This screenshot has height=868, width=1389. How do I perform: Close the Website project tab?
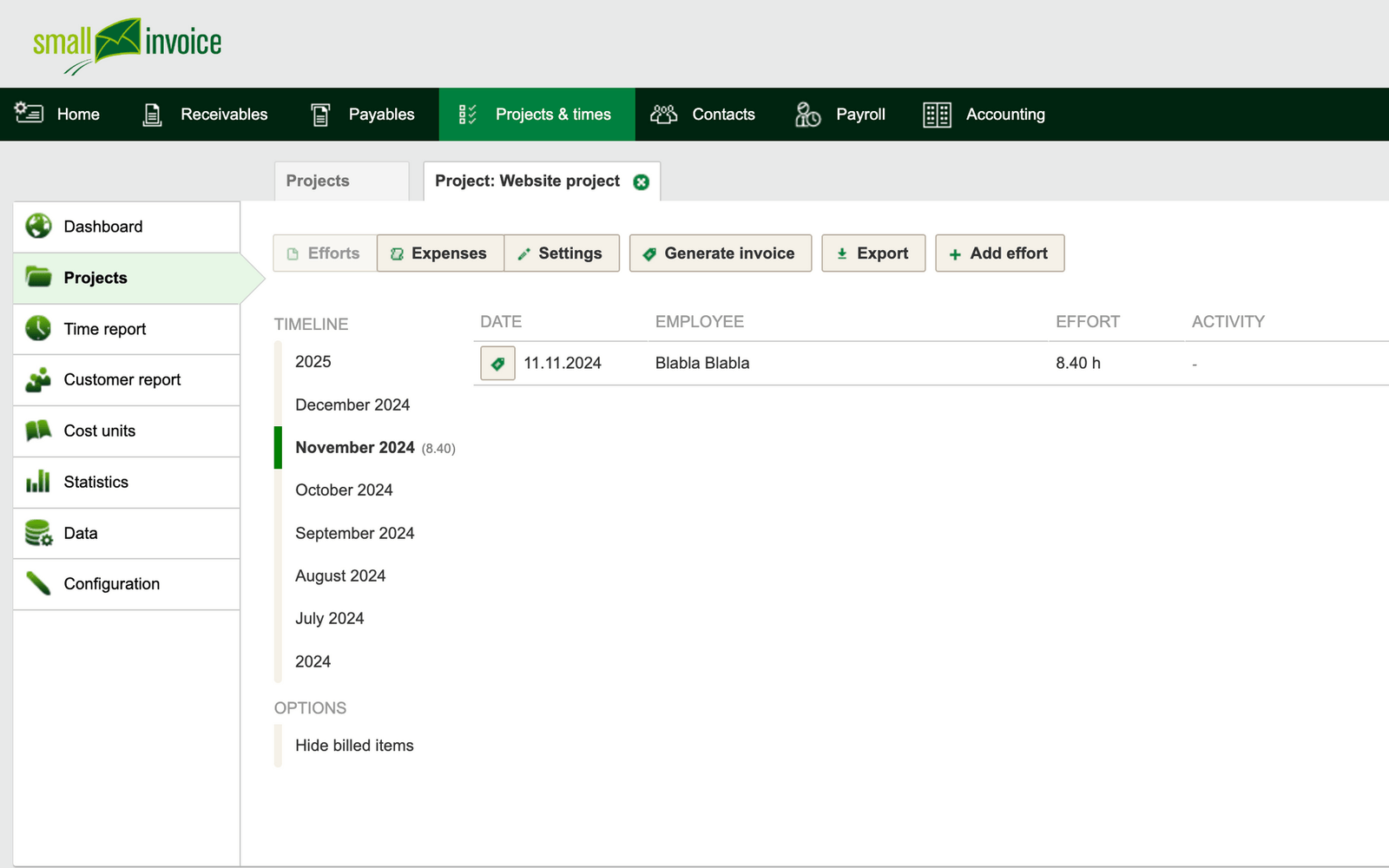coord(641,181)
